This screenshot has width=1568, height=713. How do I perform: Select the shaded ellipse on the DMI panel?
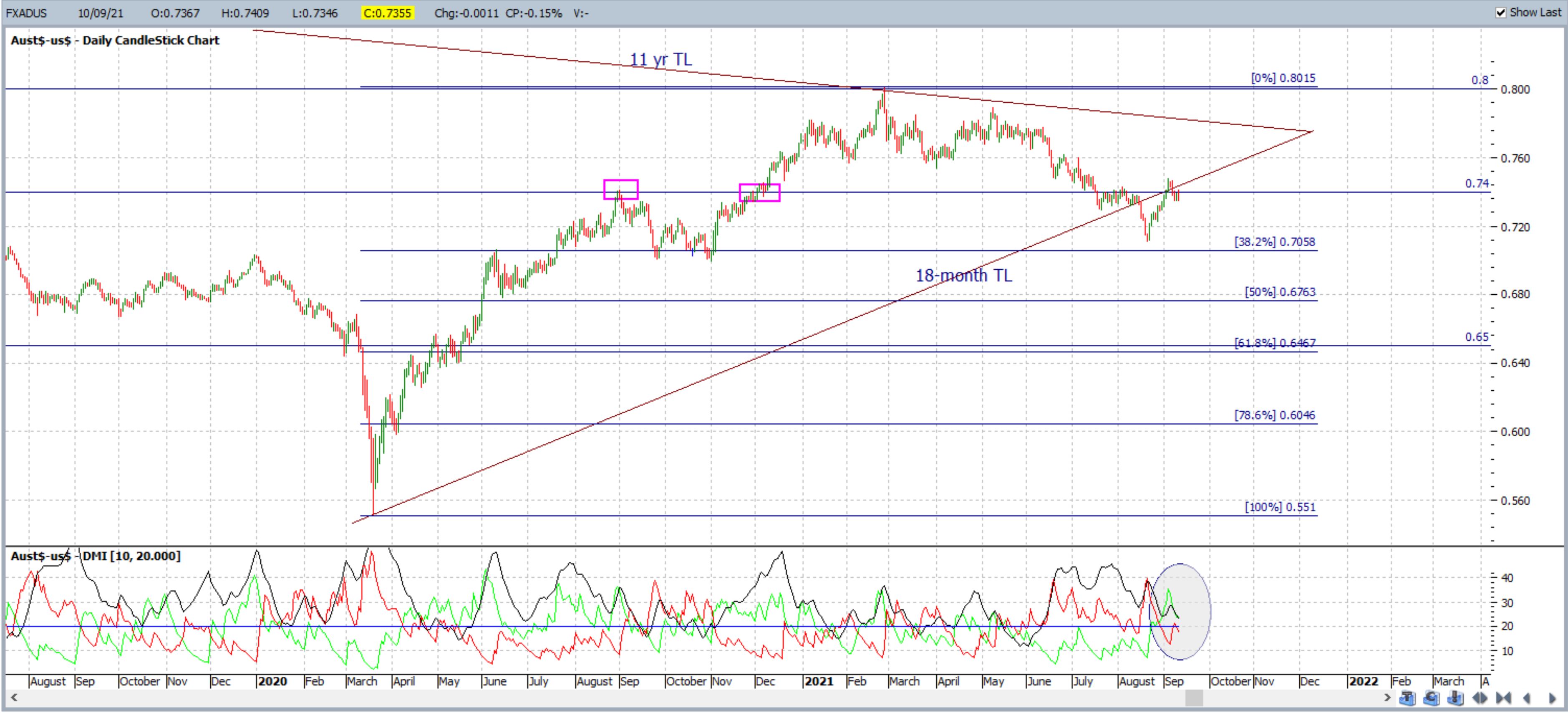pos(1180,612)
